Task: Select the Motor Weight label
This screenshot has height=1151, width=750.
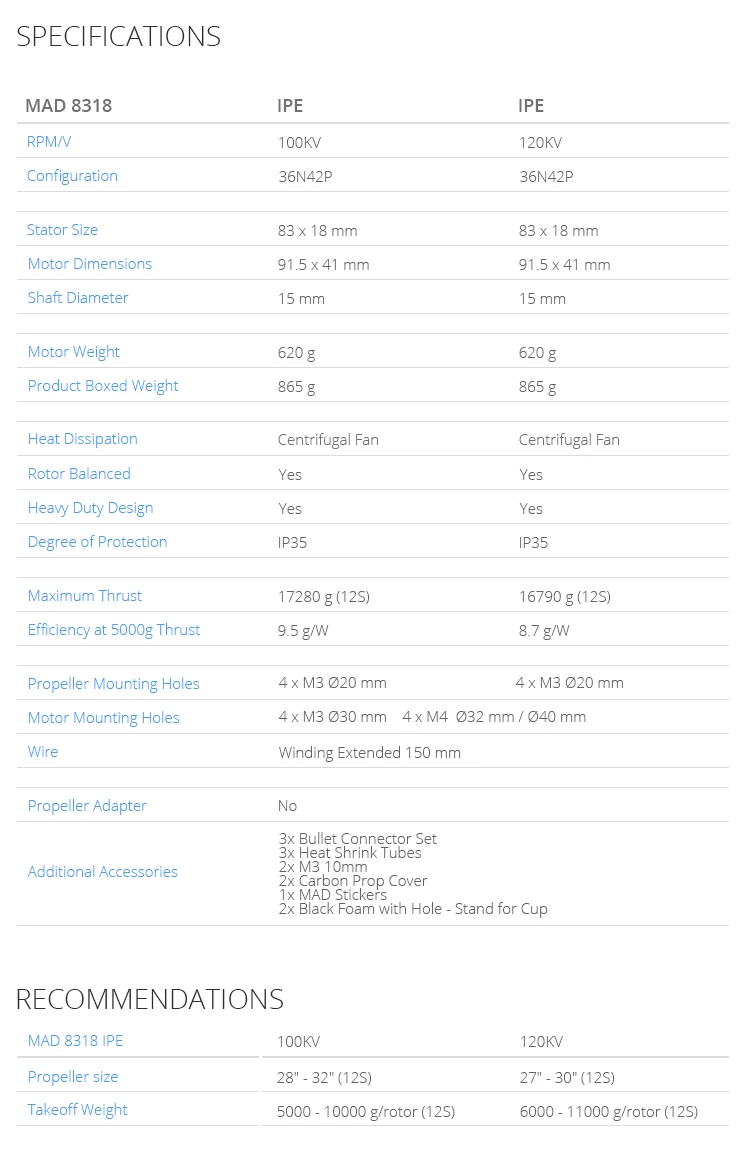Action: tap(73, 352)
